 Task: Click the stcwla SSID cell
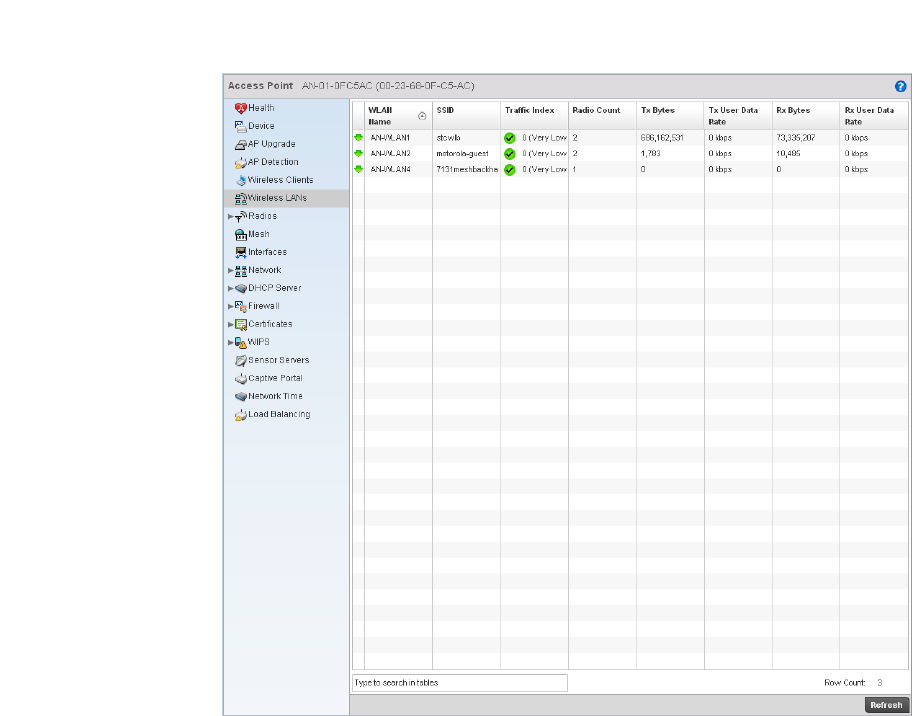click(x=448, y=138)
